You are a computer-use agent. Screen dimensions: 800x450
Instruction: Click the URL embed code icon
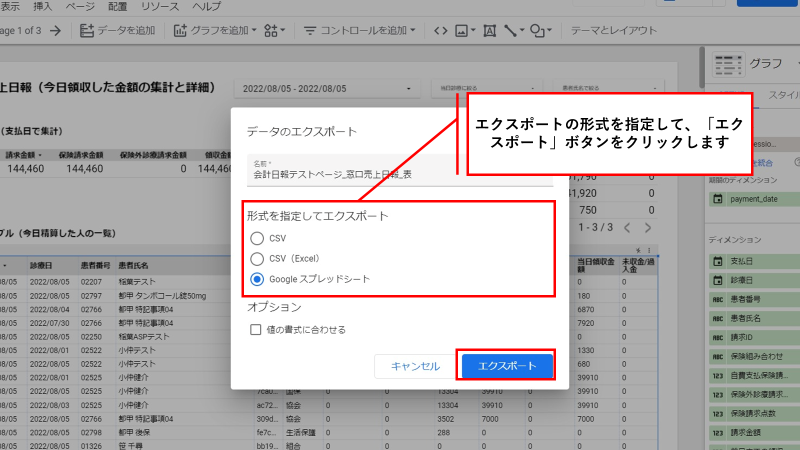click(x=440, y=31)
